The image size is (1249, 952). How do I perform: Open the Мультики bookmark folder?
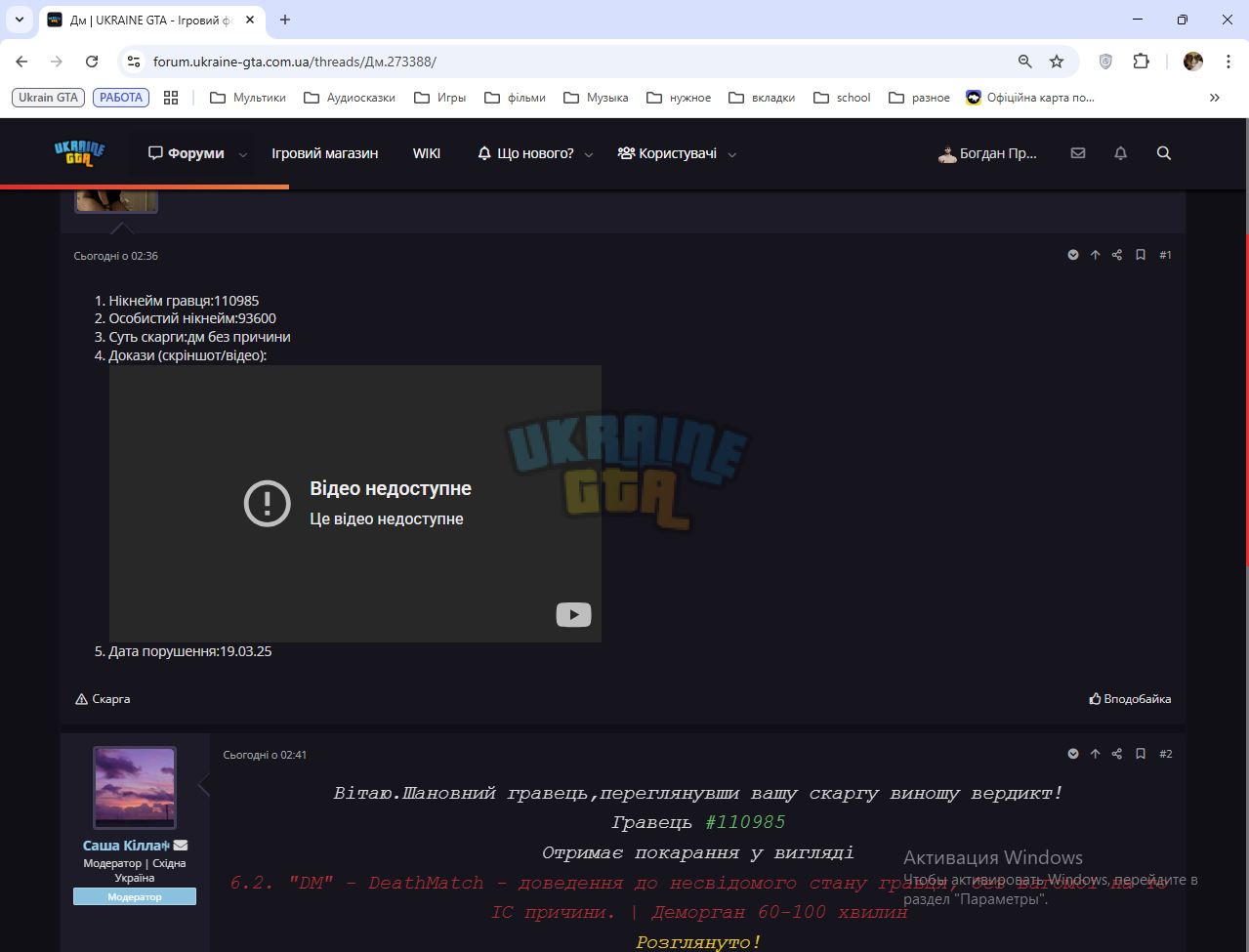pyautogui.click(x=248, y=98)
